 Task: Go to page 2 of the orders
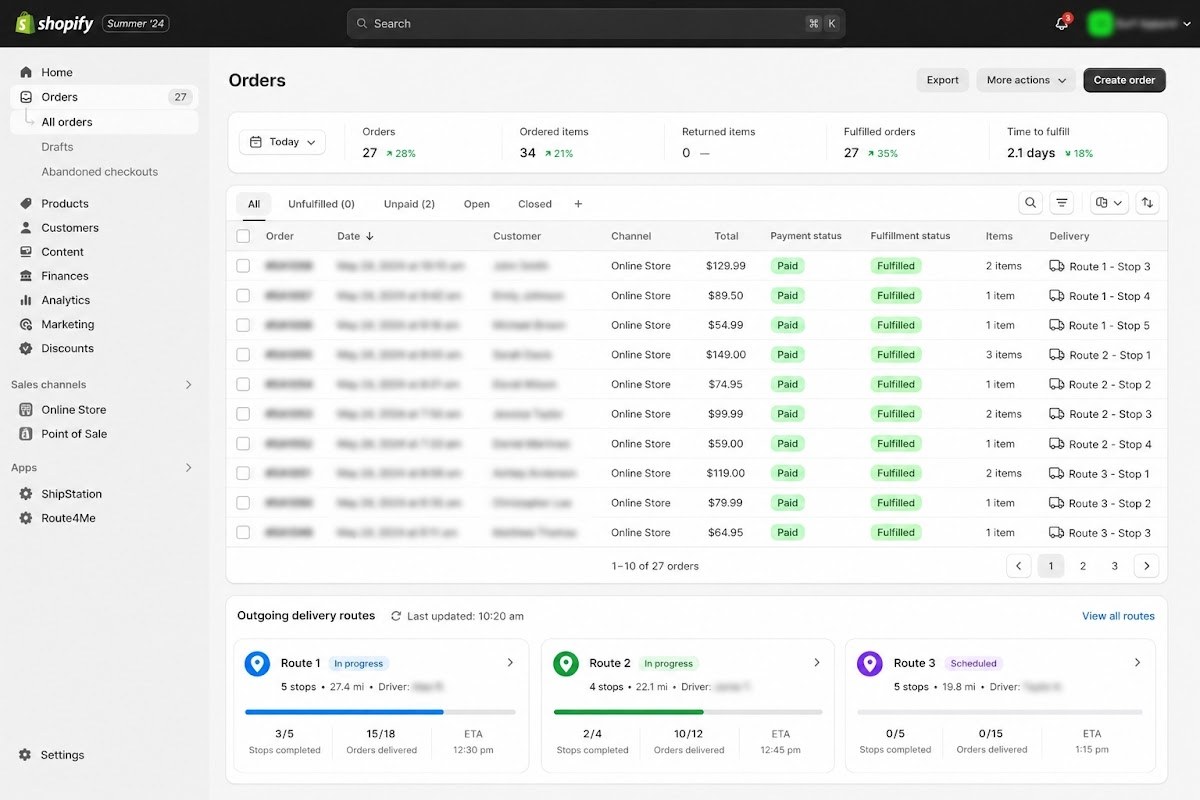1082,566
